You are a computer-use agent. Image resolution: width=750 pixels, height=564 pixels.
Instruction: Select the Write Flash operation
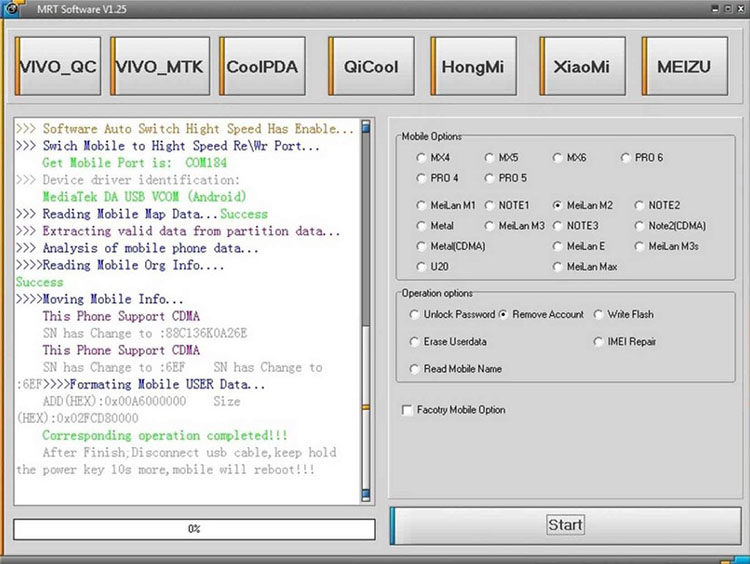[x=623, y=314]
